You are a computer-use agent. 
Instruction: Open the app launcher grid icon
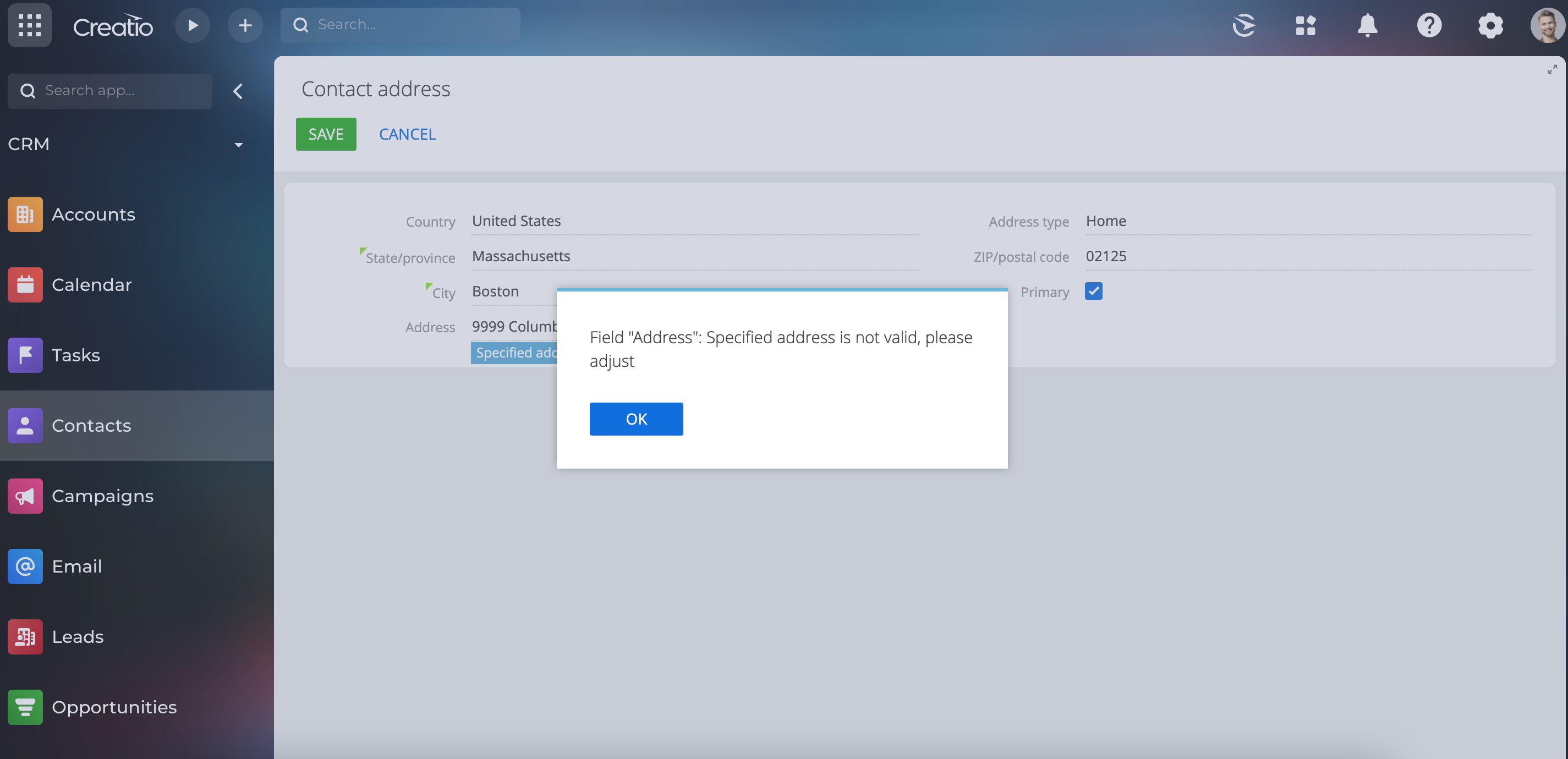[x=29, y=25]
